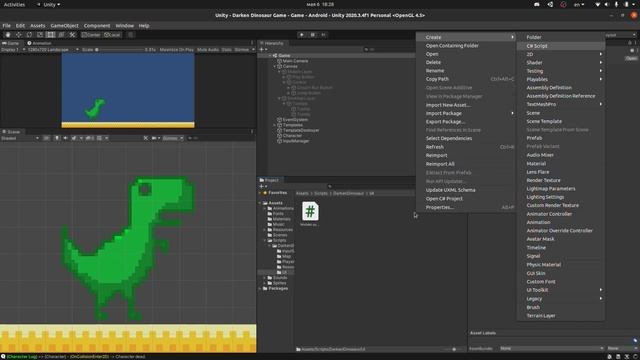Switch to the Animation tab

39,43
